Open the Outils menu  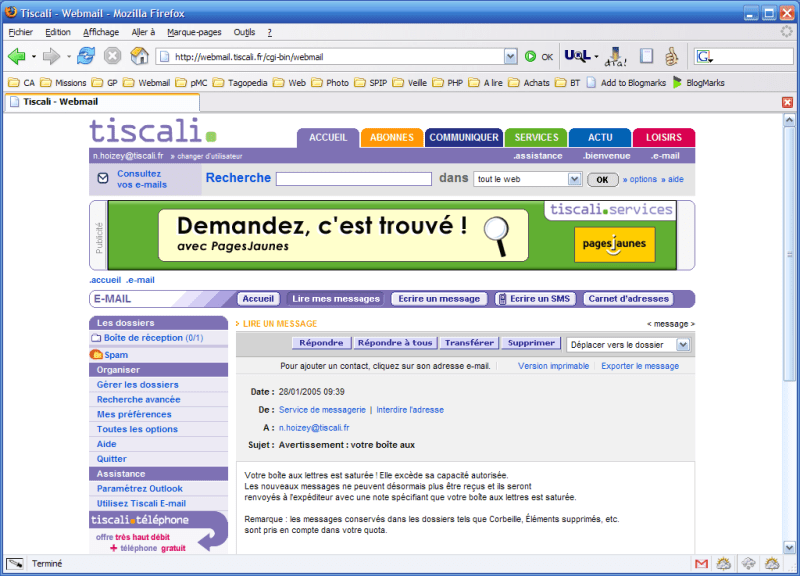point(244,32)
